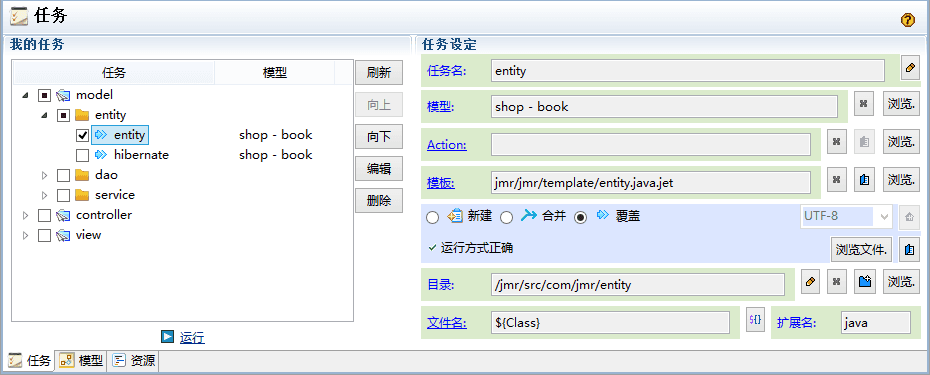Switch to the 资源 bottom tab

tap(134, 360)
